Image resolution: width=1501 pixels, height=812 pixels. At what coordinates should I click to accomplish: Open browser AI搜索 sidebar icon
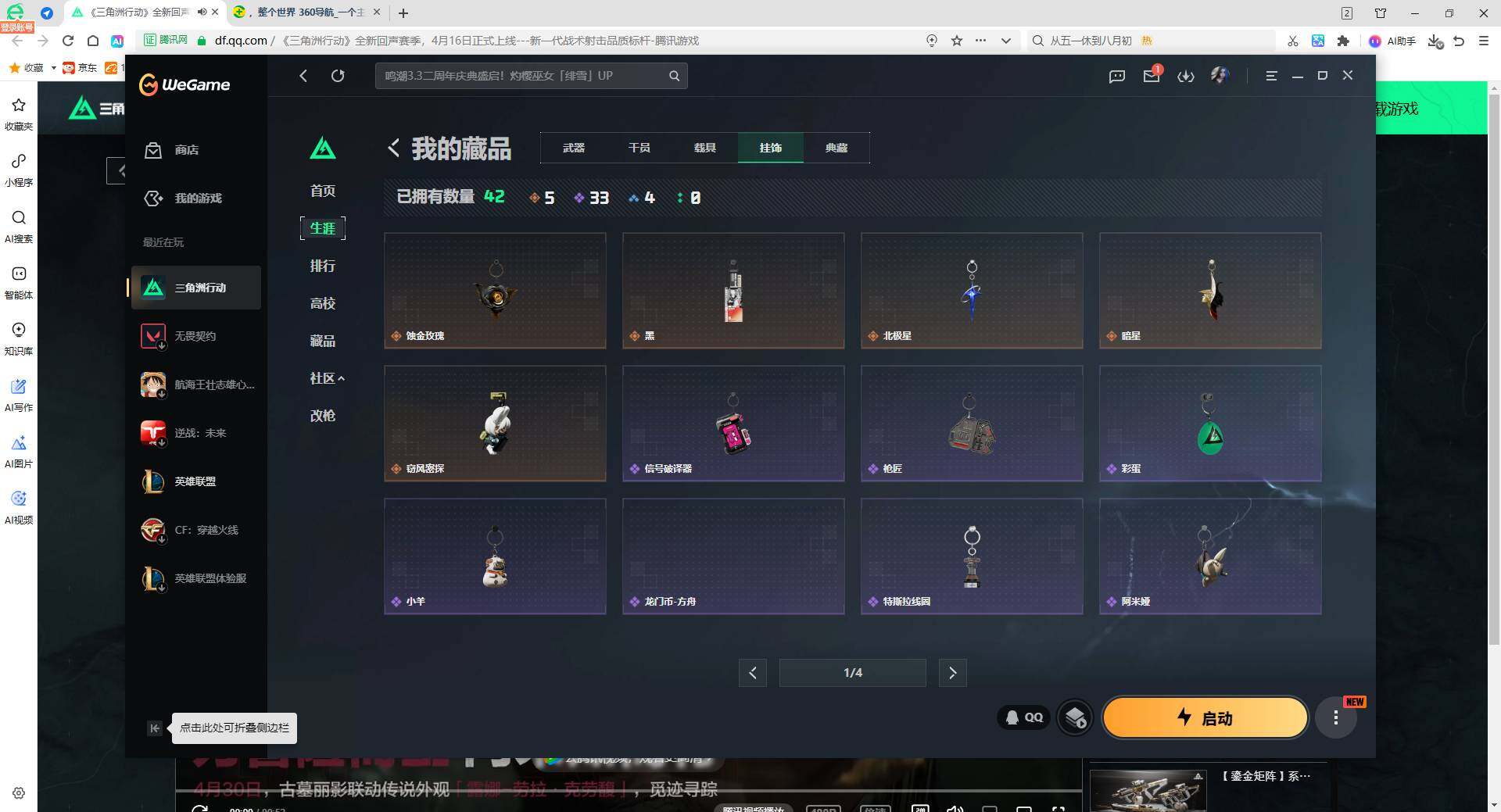pyautogui.click(x=19, y=226)
